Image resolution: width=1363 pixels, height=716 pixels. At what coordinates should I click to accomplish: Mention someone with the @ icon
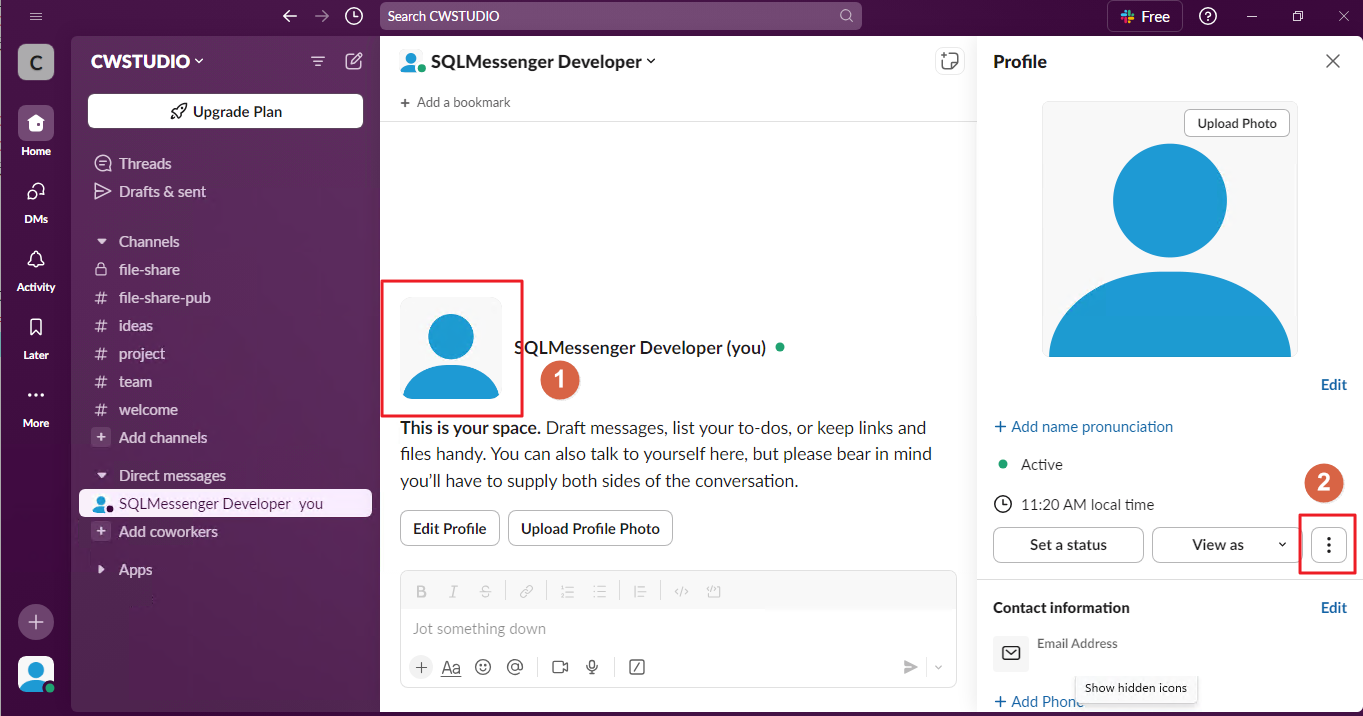coord(515,667)
